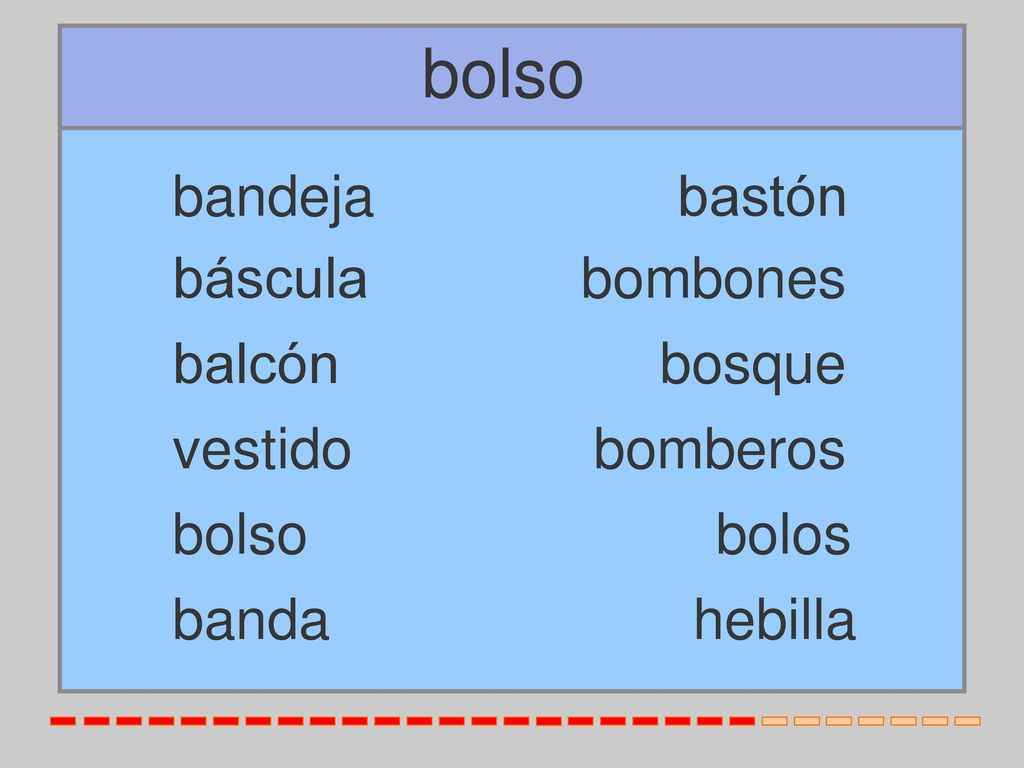Click the word bolos
Viewport: 1024px width, 768px height.
click(x=783, y=535)
